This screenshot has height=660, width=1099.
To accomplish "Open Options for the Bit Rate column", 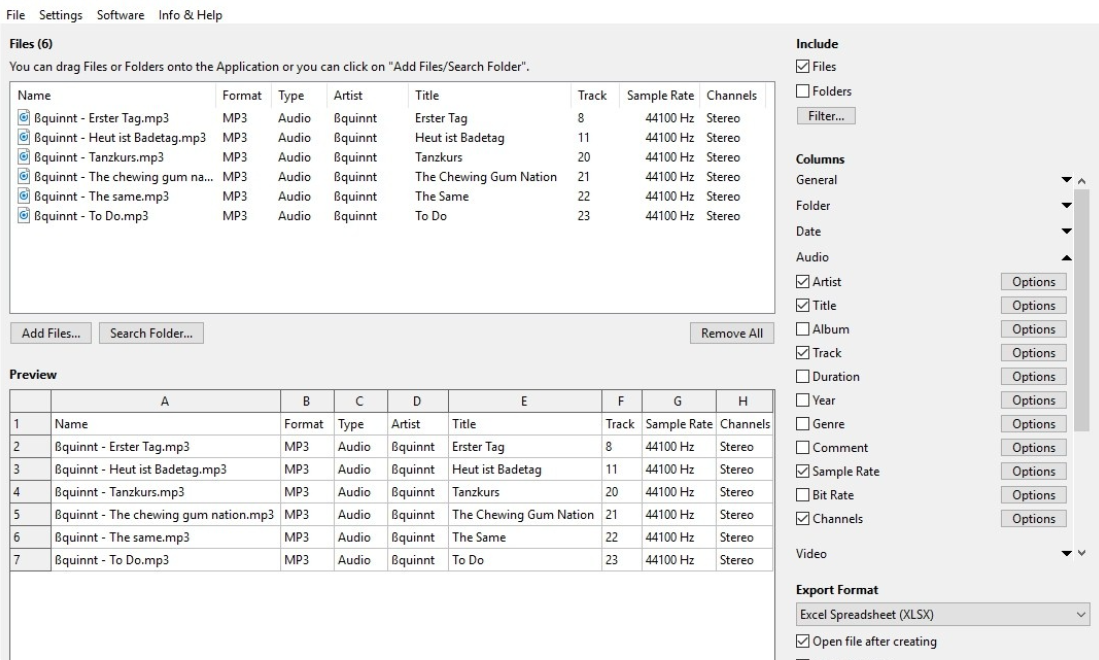I will (1033, 495).
